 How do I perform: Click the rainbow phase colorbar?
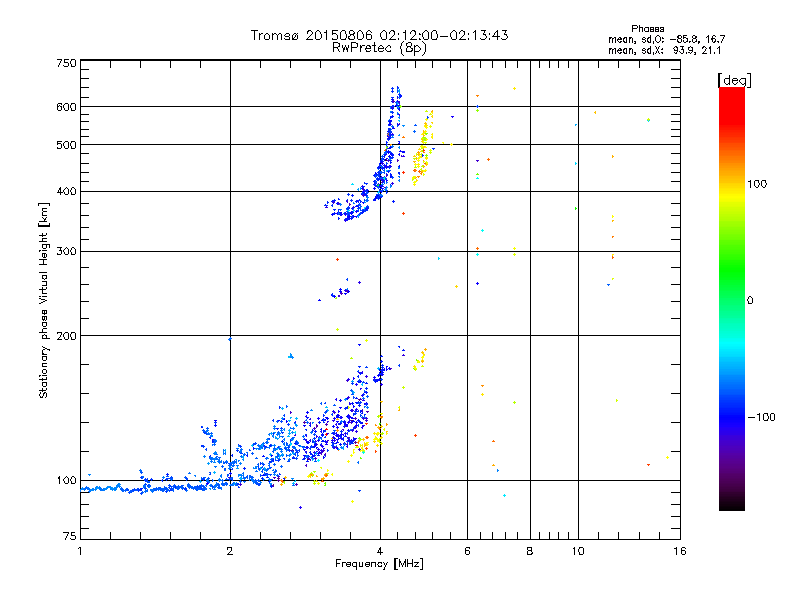pos(732,299)
